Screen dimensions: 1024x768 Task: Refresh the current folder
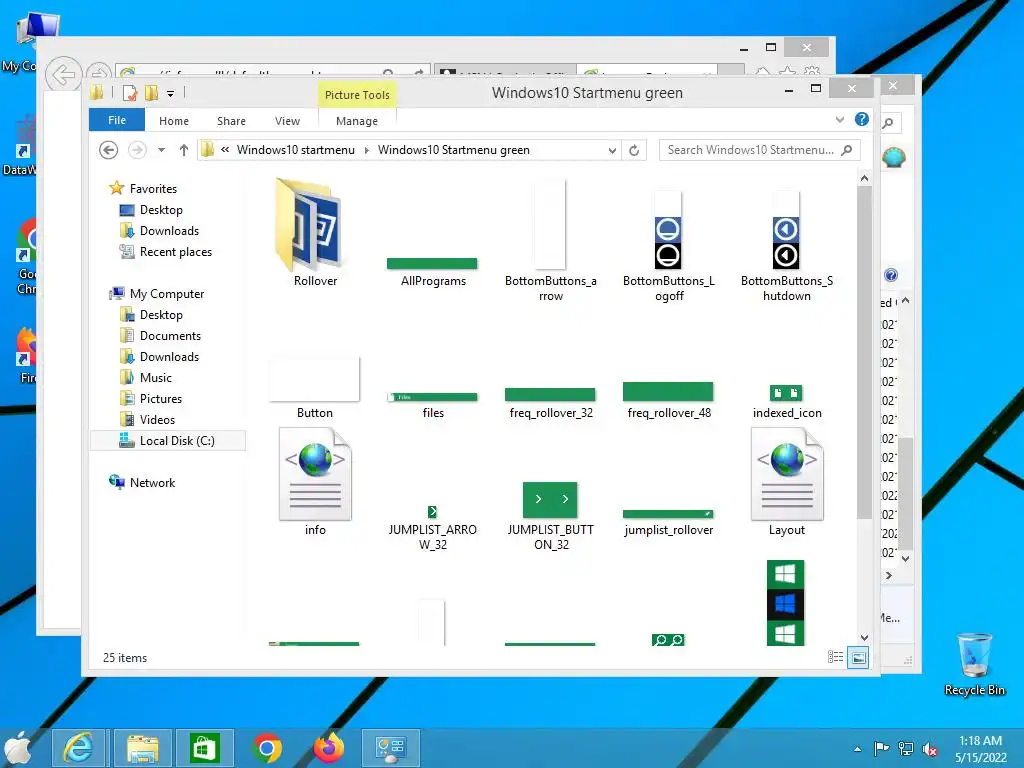pyautogui.click(x=634, y=150)
